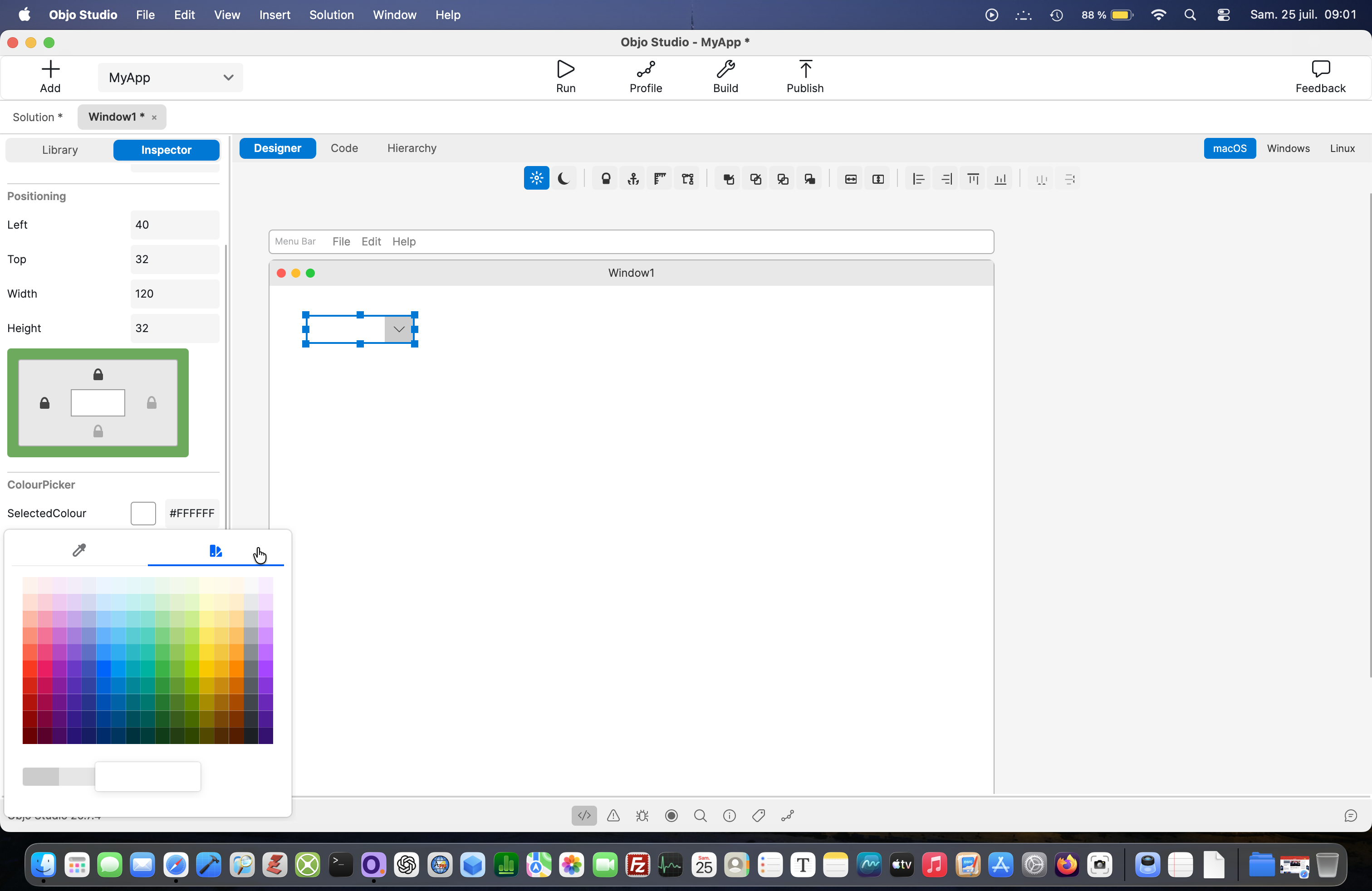The width and height of the screenshot is (1372, 891).
Task: Expand the ColourPicker control dropdown arrow on canvas
Action: (399, 329)
